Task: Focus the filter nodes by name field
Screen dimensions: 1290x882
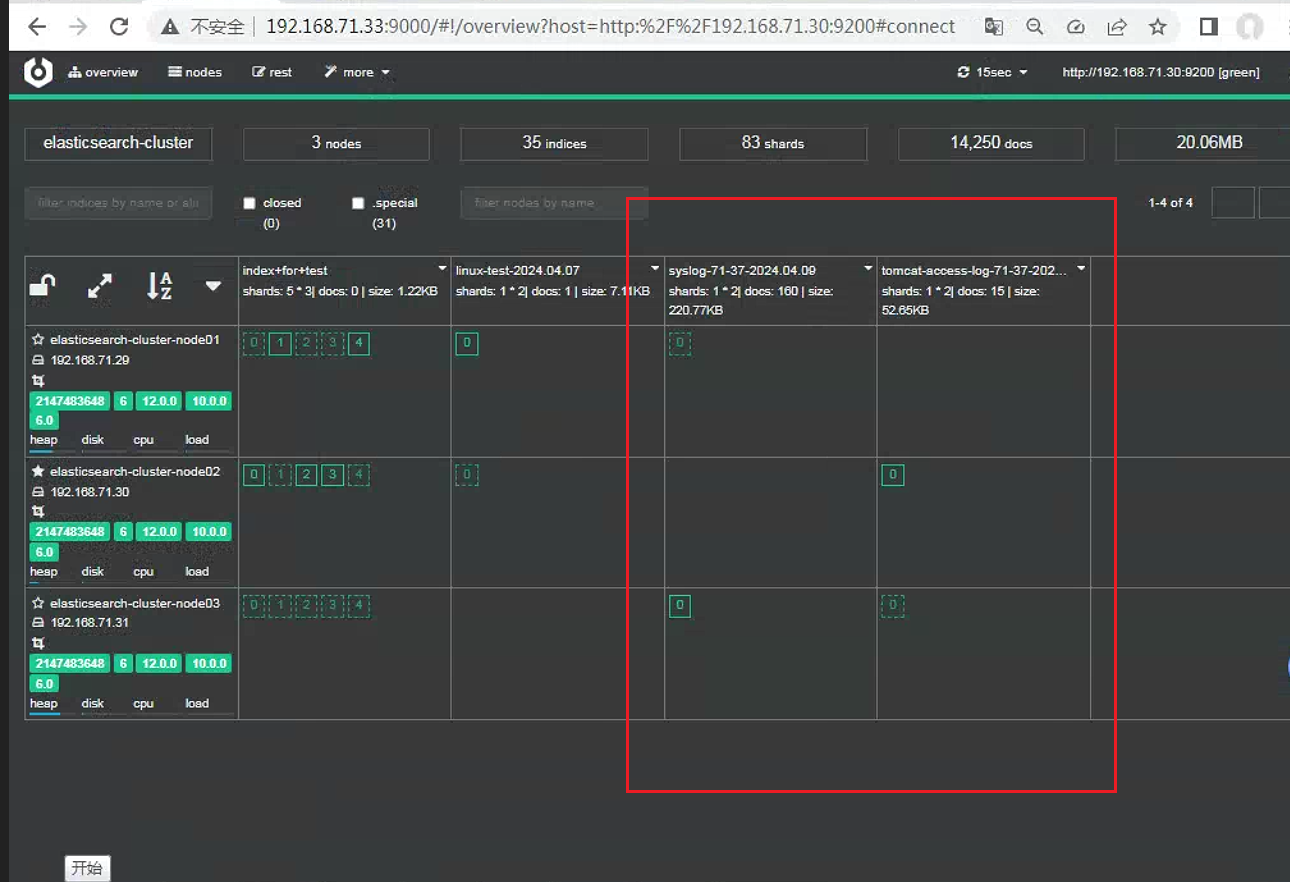Action: pos(554,203)
